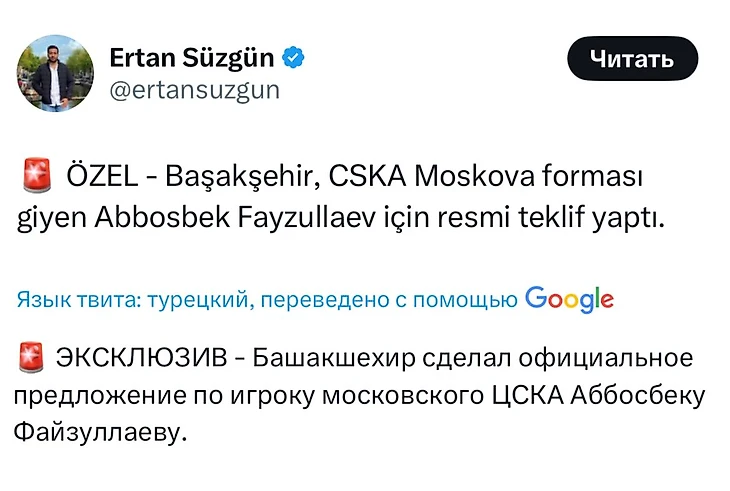Click the original Turkish tweet text
This screenshot has height=491, width=730.
click(341, 196)
